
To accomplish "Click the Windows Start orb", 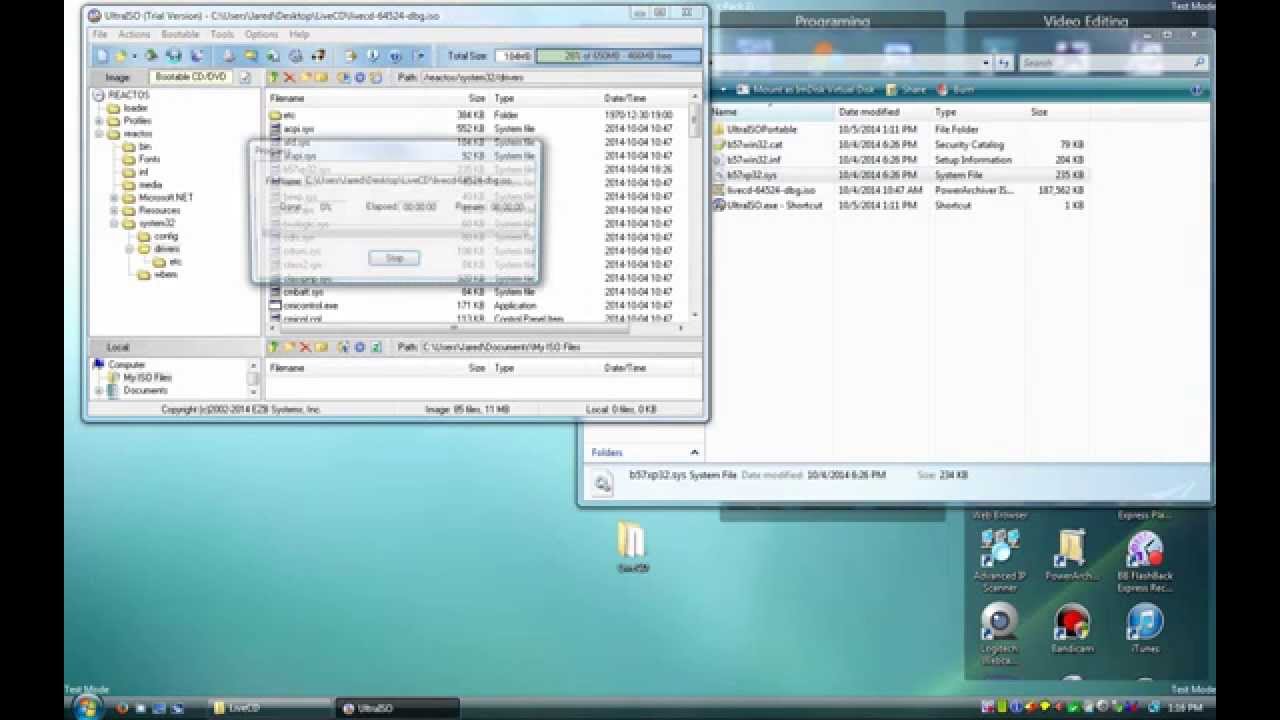I will (x=87, y=707).
